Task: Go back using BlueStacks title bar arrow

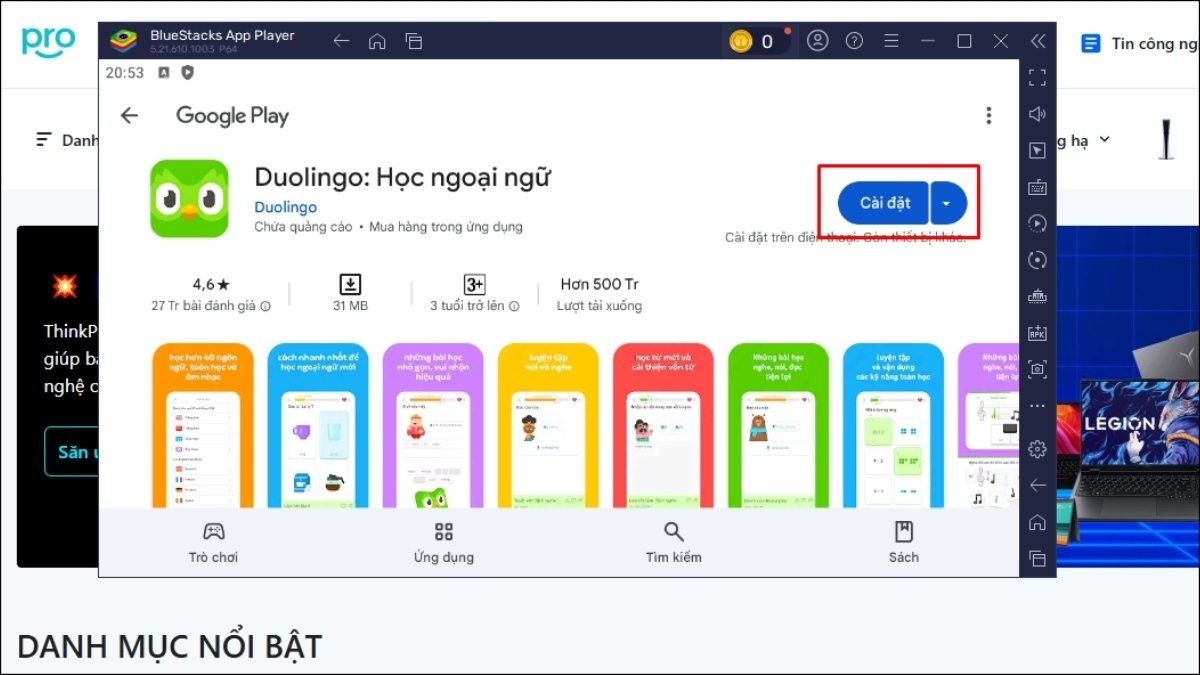Action: click(341, 41)
